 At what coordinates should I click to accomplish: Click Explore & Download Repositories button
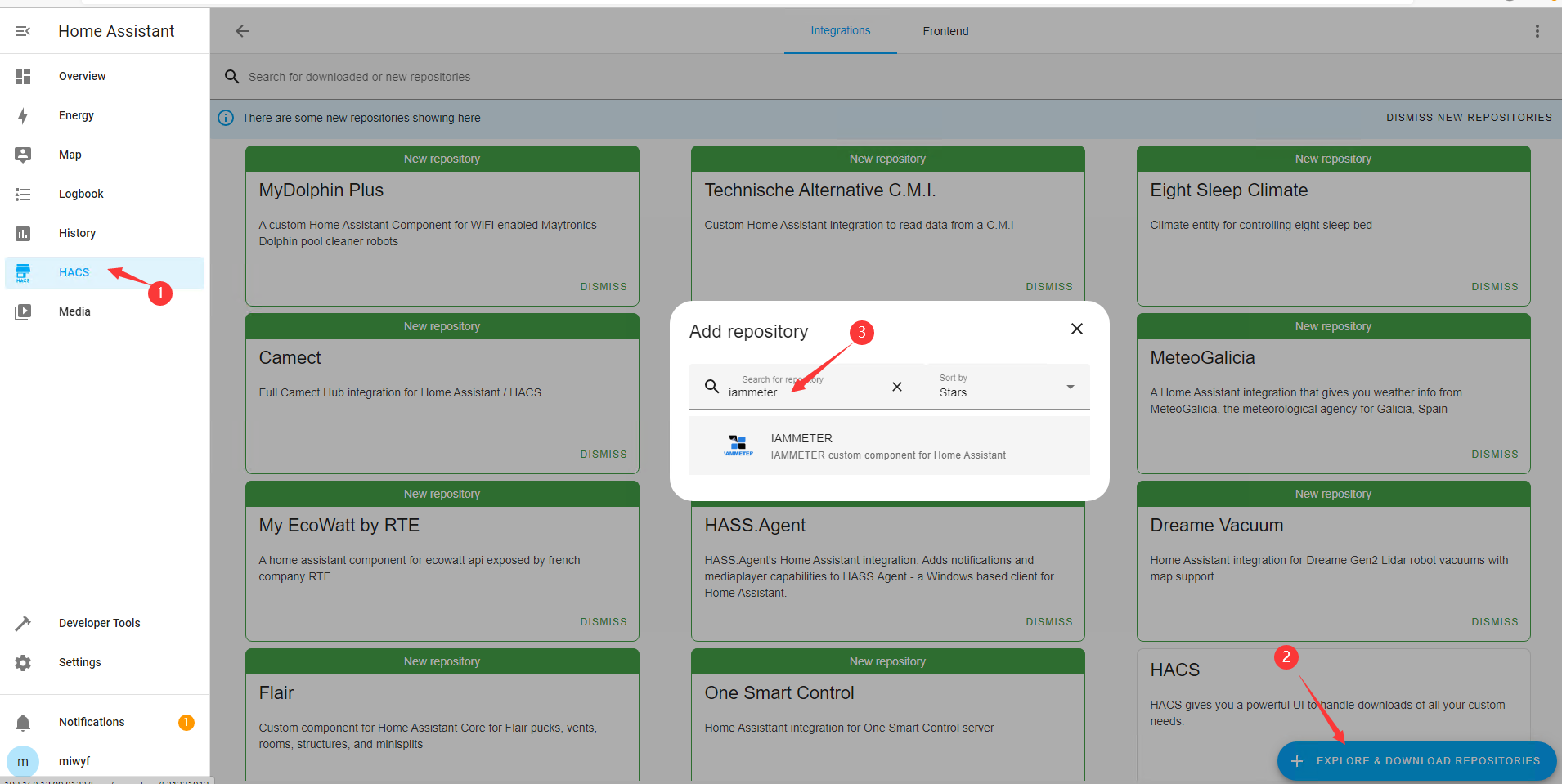point(1416,761)
